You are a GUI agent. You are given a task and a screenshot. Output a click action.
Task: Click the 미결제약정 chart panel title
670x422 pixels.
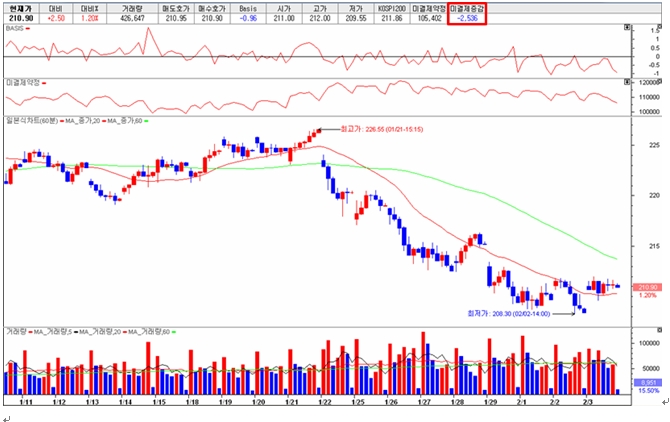click(21, 82)
